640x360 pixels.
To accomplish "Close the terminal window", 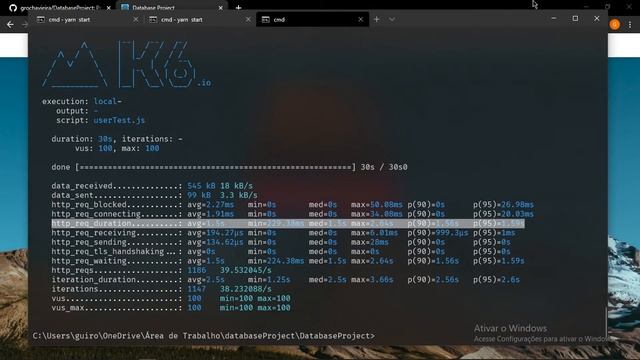I will click(597, 18).
